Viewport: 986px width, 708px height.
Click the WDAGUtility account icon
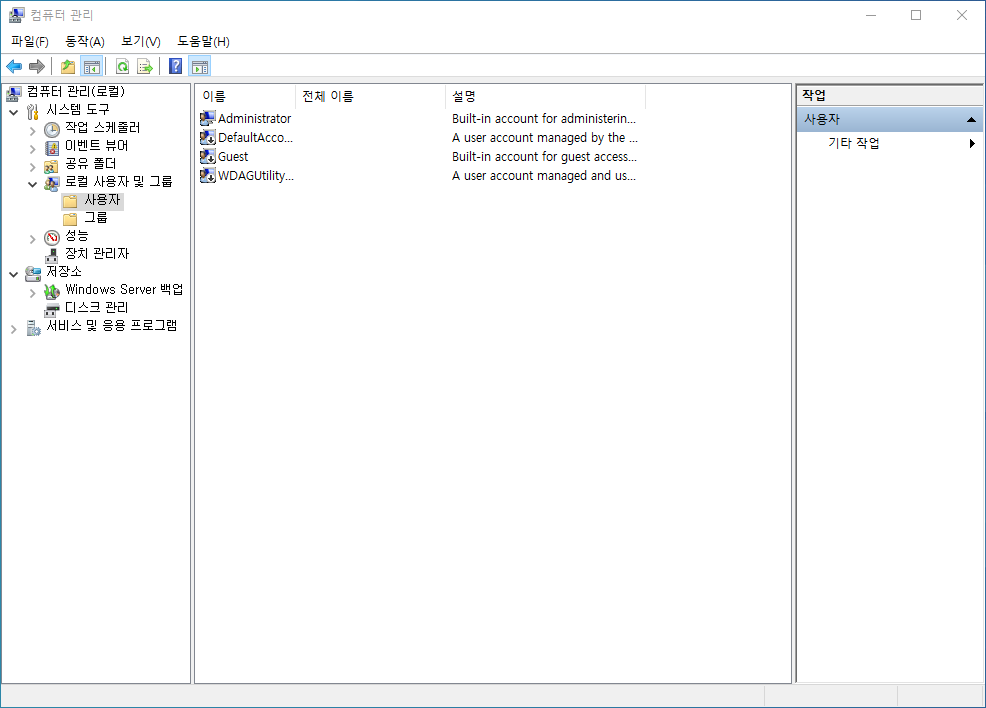click(208, 175)
